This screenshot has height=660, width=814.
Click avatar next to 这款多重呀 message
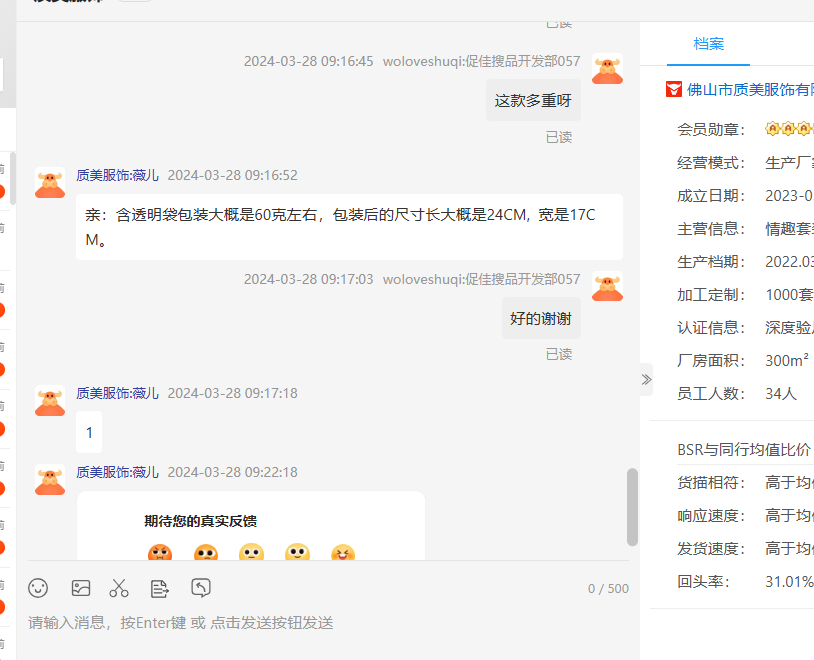point(607,69)
